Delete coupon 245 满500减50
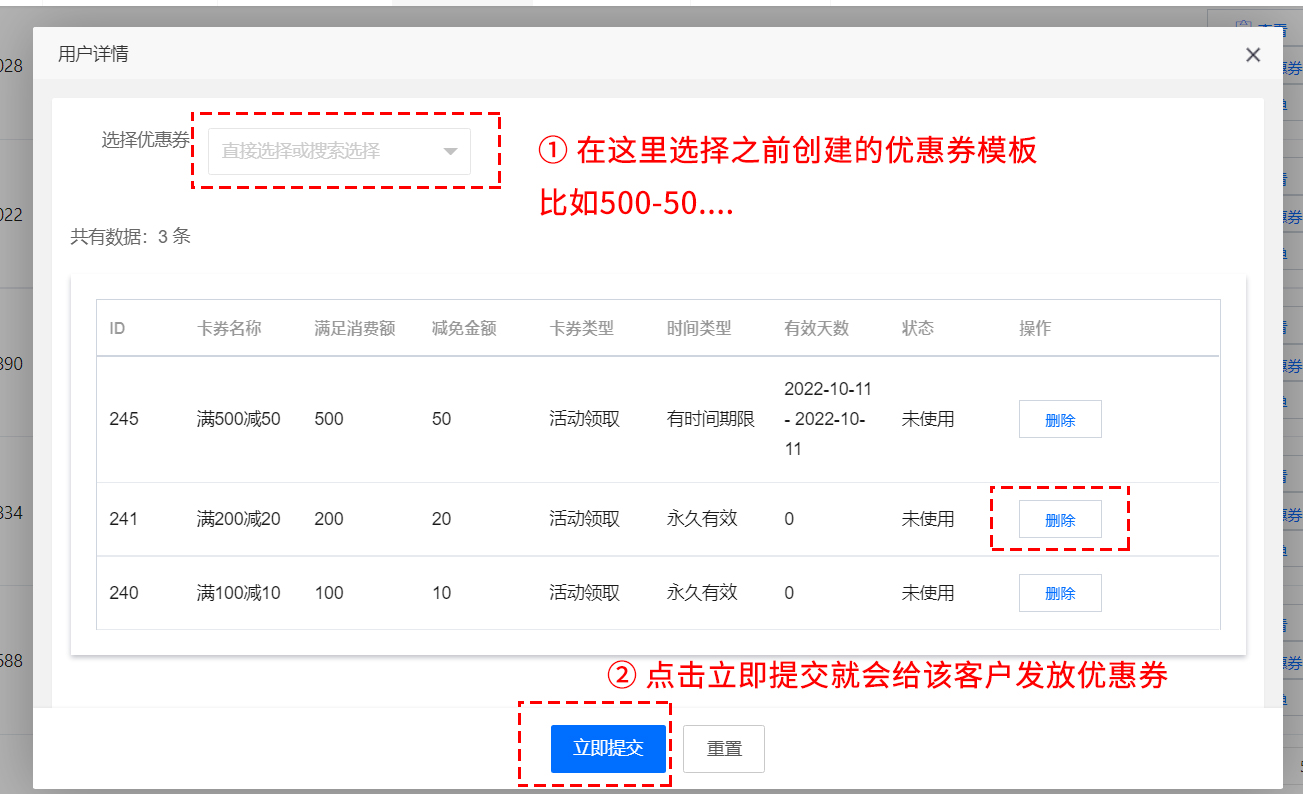This screenshot has width=1303, height=794. [x=1059, y=420]
